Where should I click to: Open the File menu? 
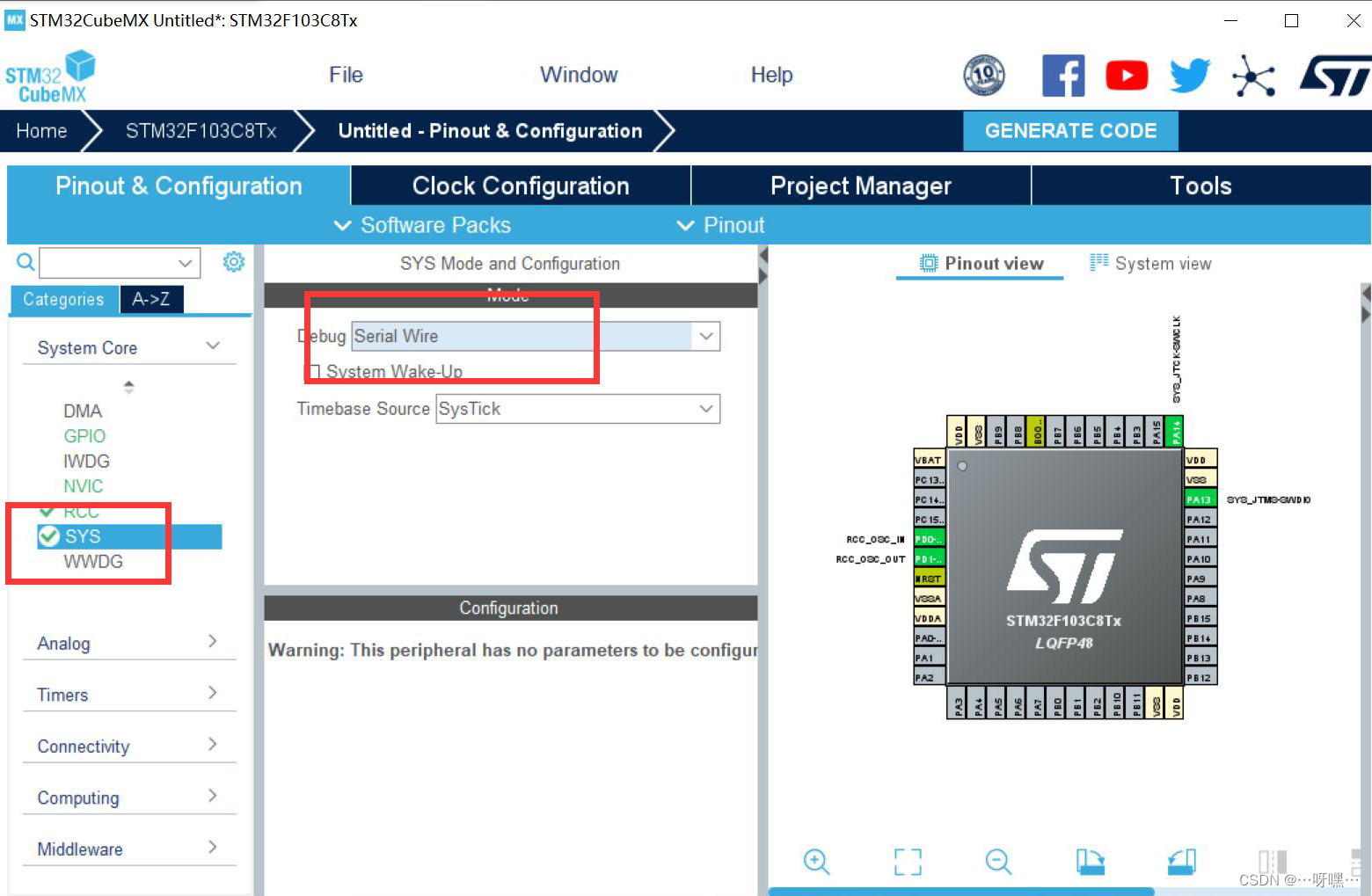(346, 75)
